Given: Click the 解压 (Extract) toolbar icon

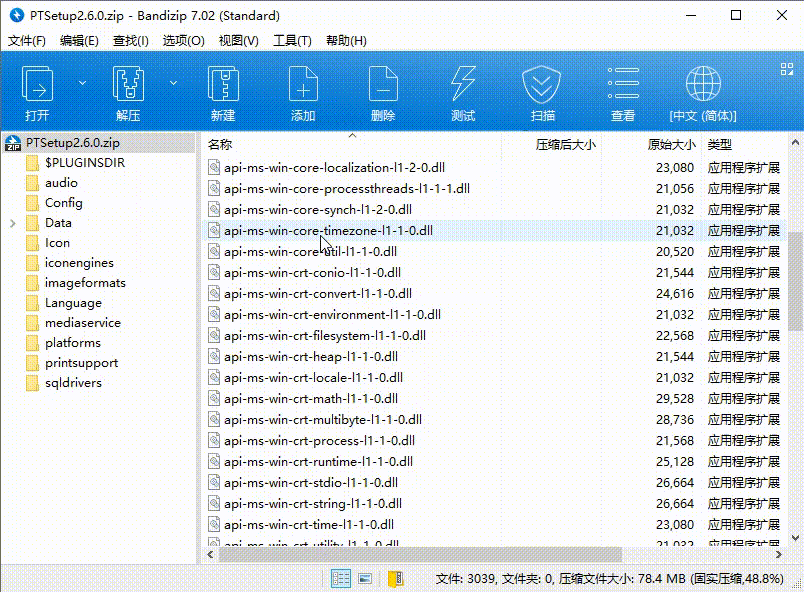Looking at the screenshot, I should pos(128,85).
